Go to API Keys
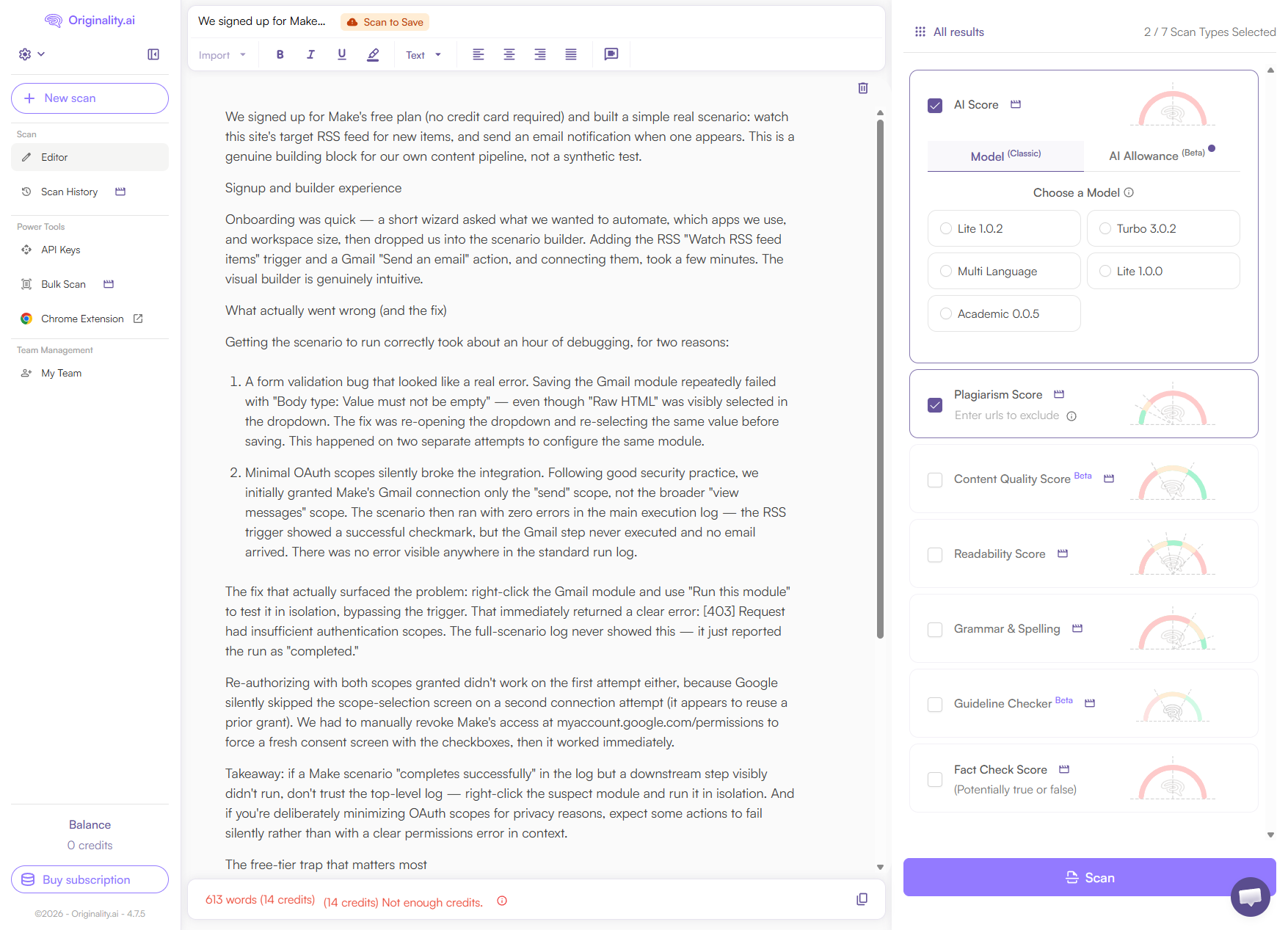The width and height of the screenshot is (1288, 930). click(61, 250)
